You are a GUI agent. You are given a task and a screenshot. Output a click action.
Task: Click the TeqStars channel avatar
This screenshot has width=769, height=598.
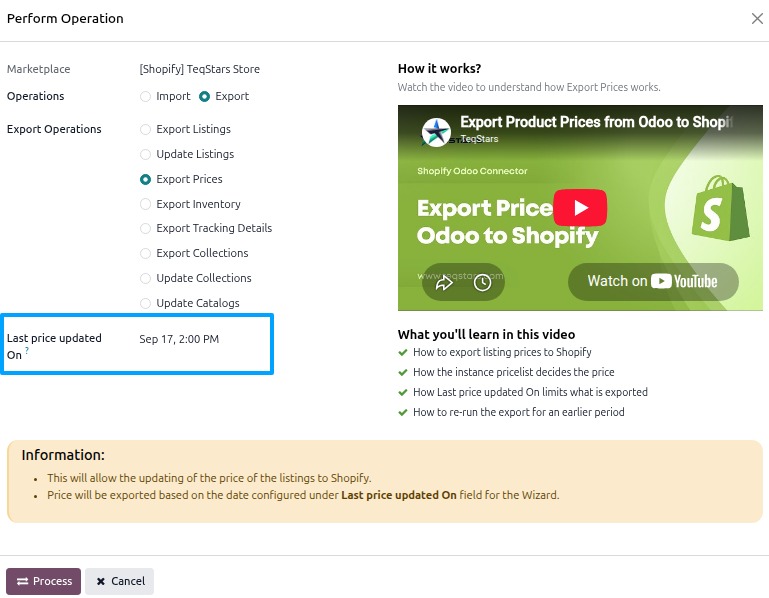tap(436, 132)
